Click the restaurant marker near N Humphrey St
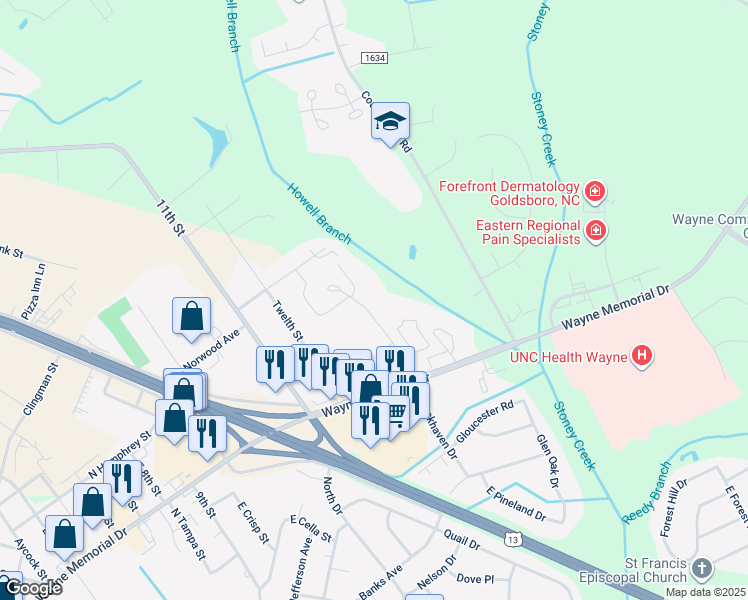748x600 pixels. click(123, 480)
